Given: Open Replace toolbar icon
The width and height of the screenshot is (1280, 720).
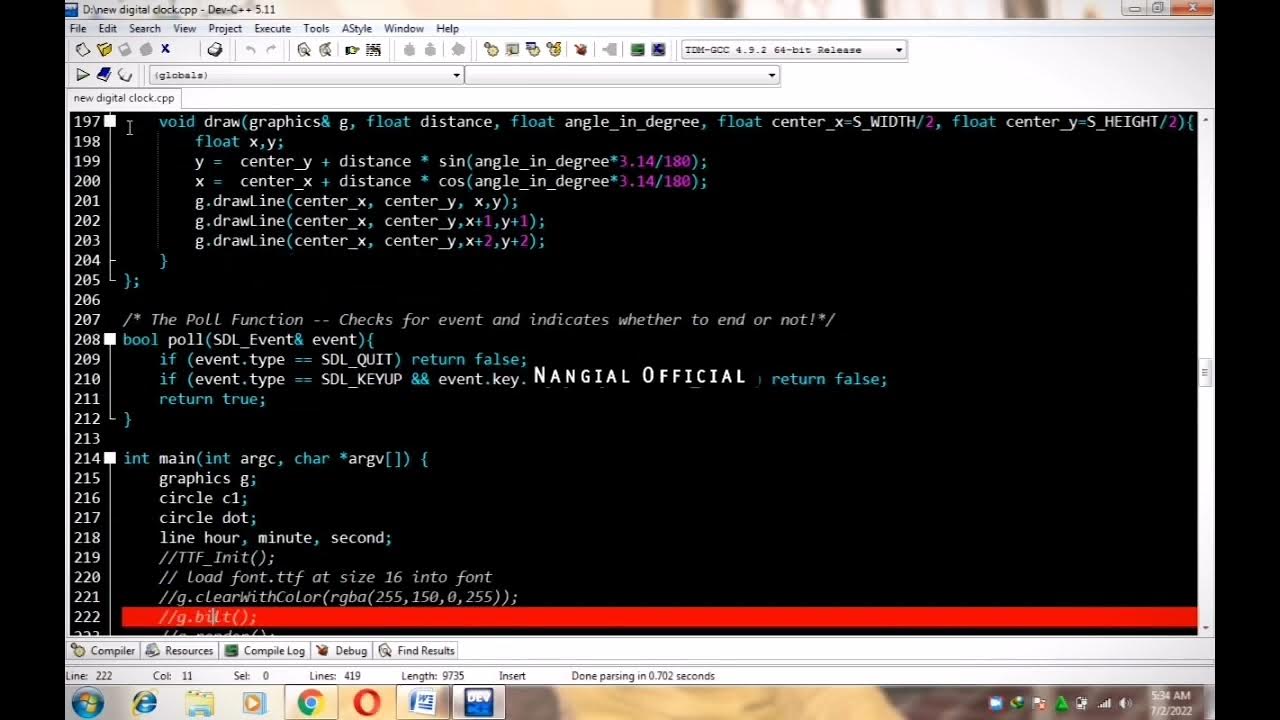Looking at the screenshot, I should pos(325,49).
